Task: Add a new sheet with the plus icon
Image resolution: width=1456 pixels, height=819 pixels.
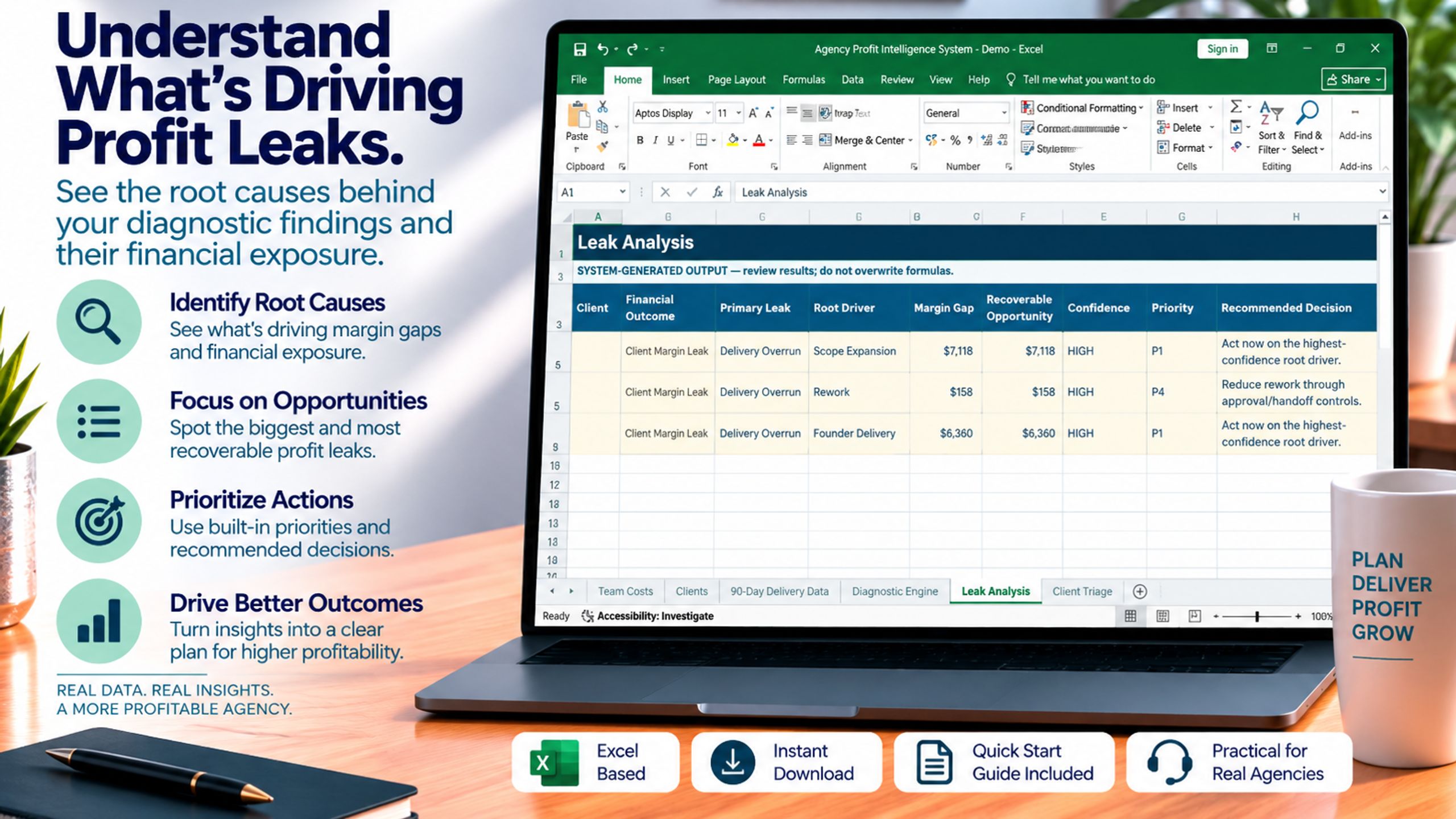Action: (1140, 591)
